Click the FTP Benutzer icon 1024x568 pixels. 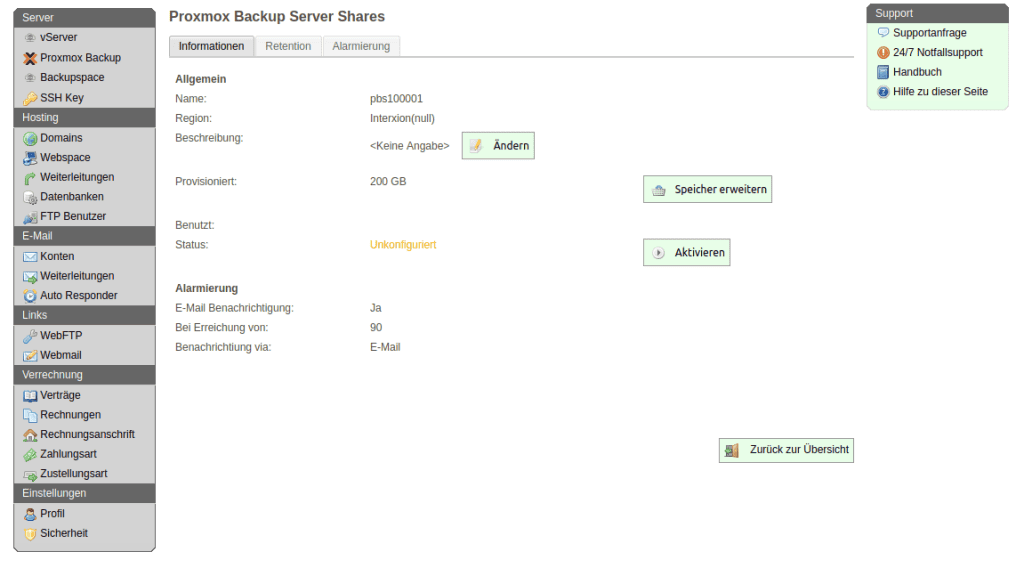coord(30,217)
